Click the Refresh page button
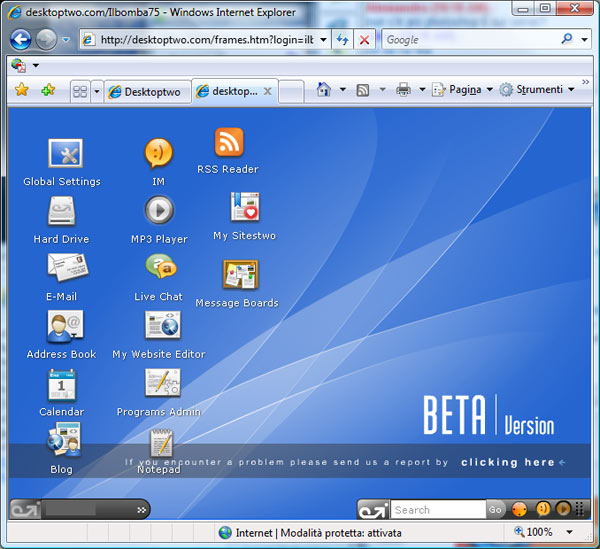This screenshot has width=600, height=549. point(342,39)
